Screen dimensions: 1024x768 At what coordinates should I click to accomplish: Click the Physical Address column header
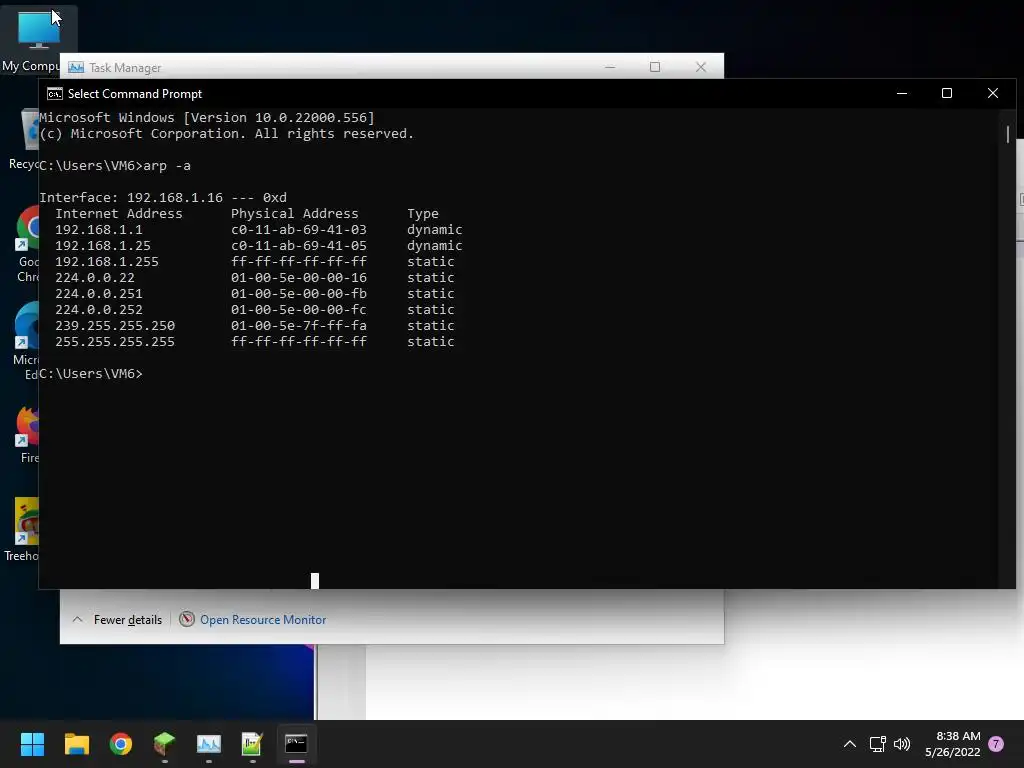(x=295, y=214)
